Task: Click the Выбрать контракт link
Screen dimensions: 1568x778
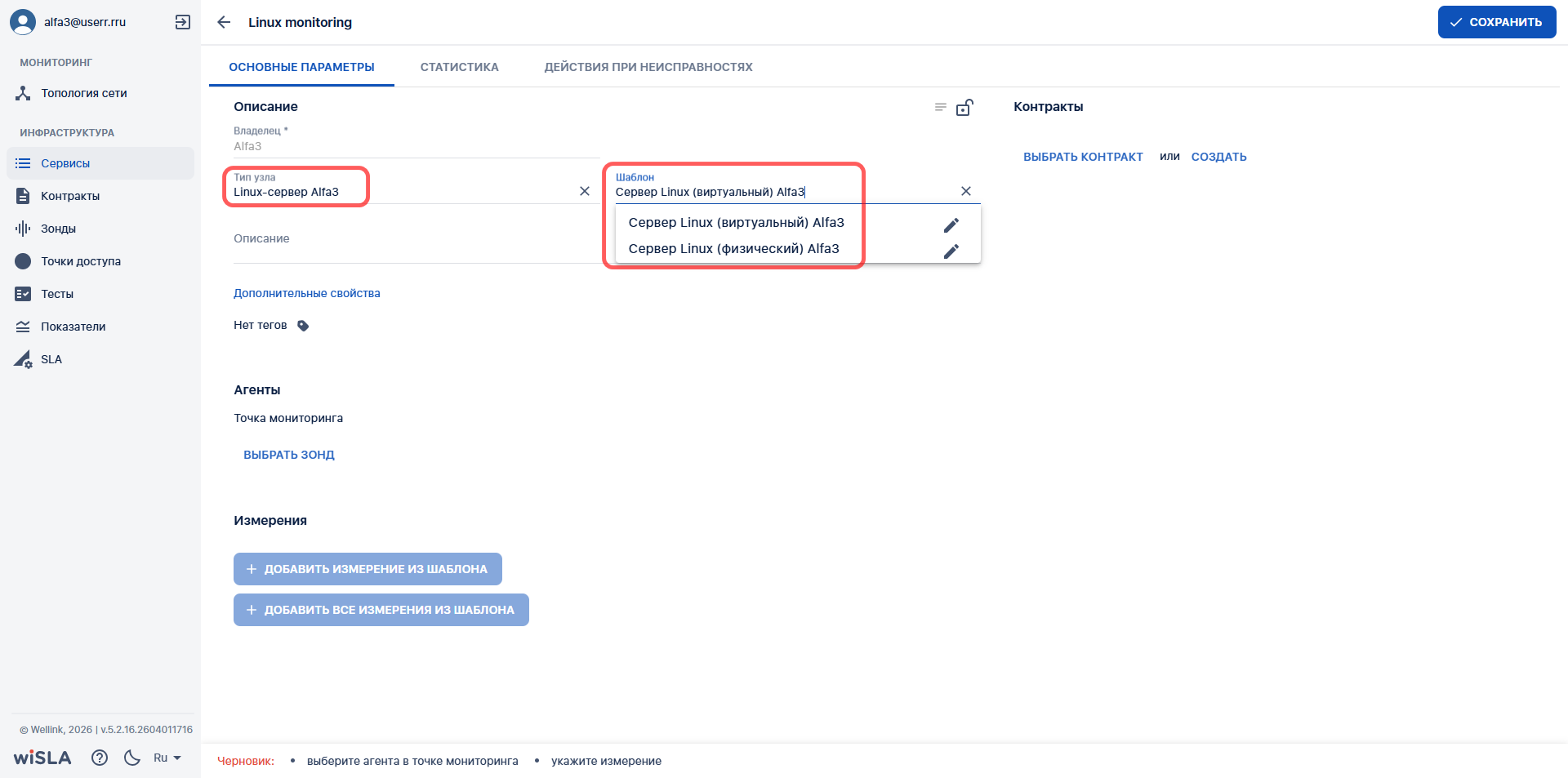Action: click(1083, 157)
